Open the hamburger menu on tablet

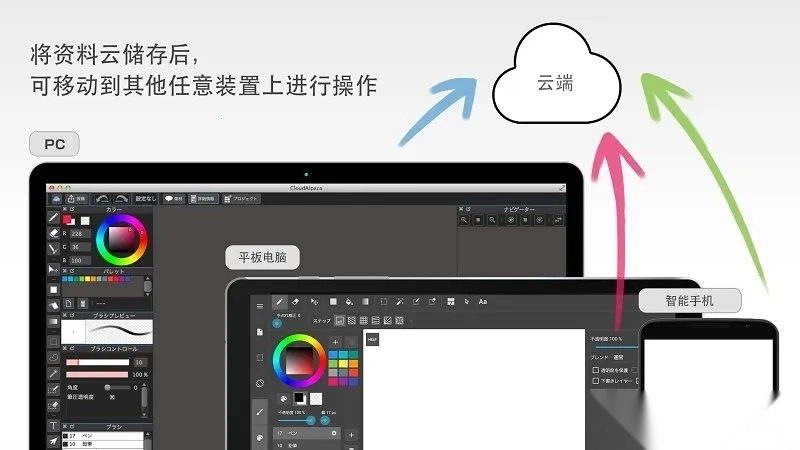pyautogui.click(x=260, y=306)
